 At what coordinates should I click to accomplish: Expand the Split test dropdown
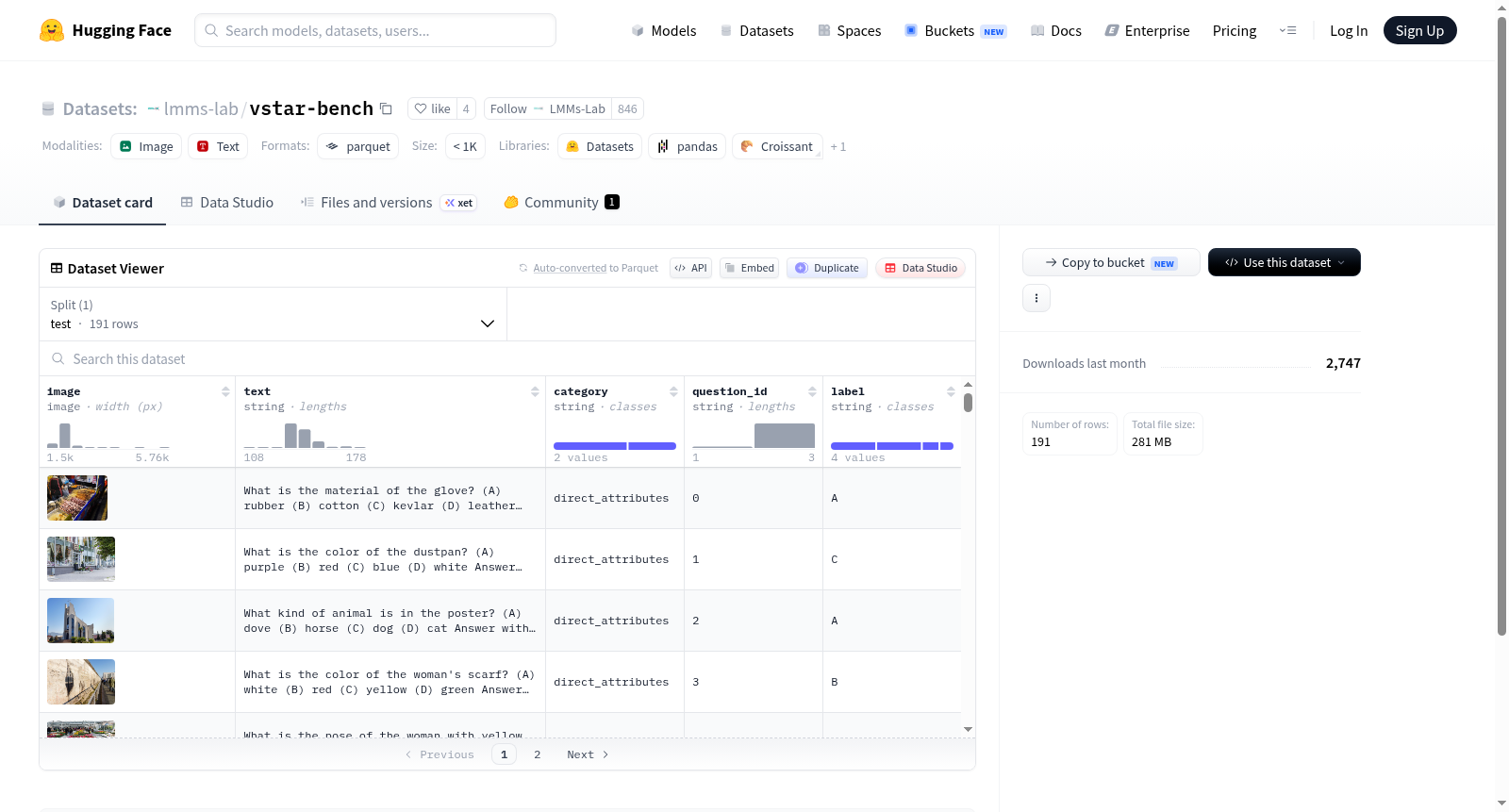(x=273, y=314)
